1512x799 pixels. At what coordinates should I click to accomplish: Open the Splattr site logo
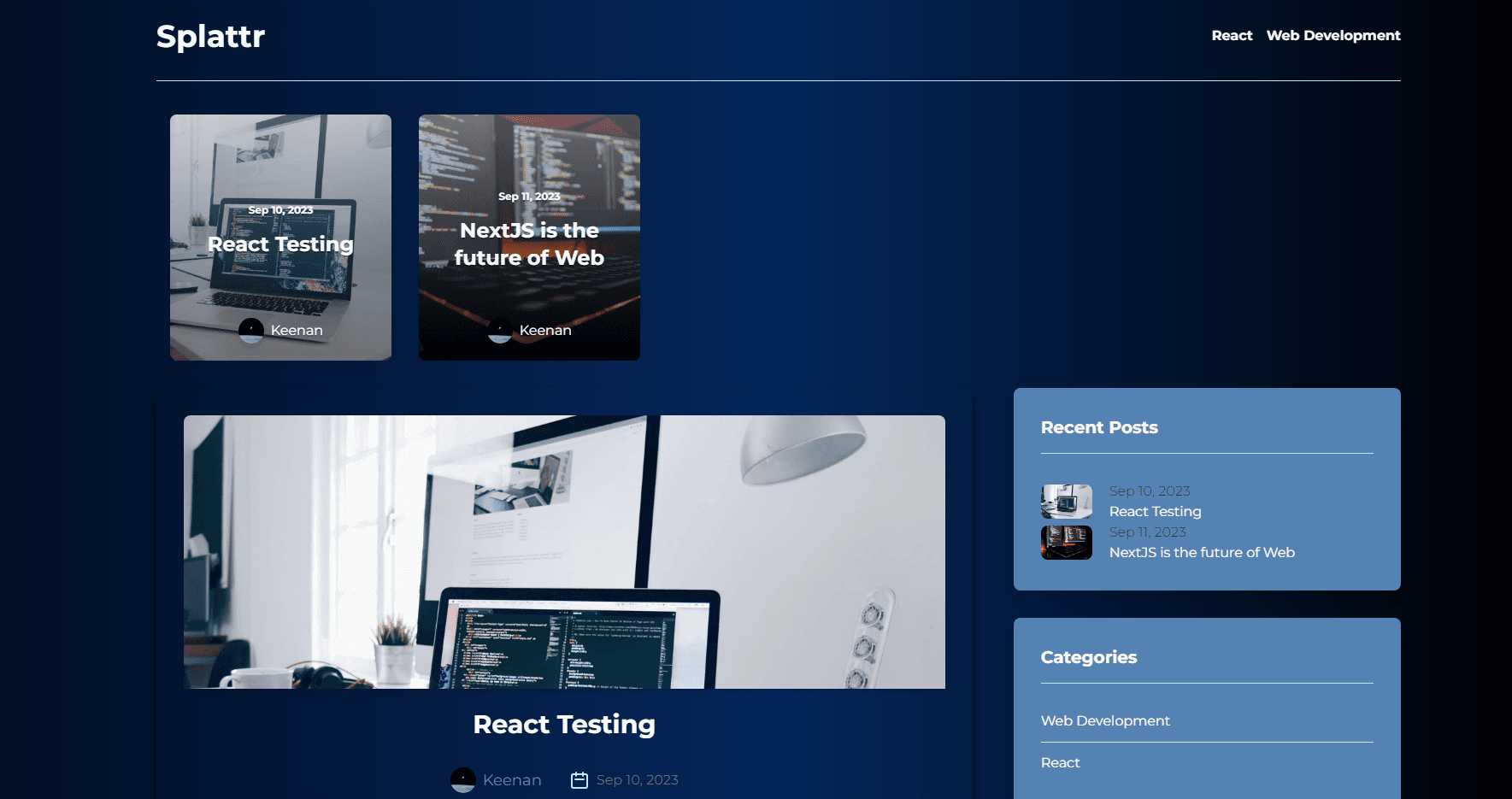coord(210,36)
